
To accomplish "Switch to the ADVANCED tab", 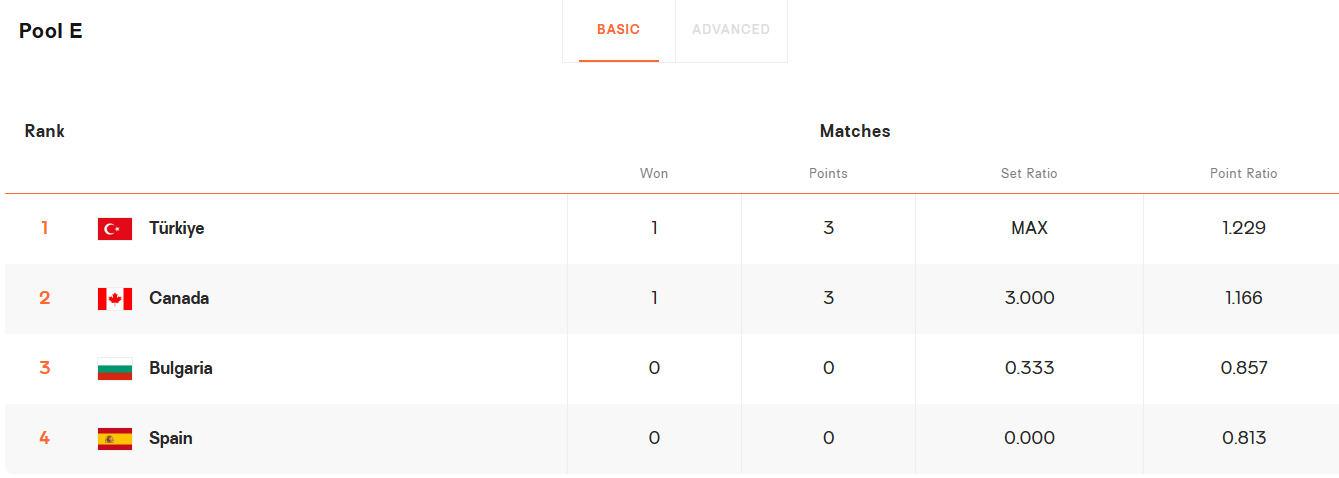I will 731,30.
